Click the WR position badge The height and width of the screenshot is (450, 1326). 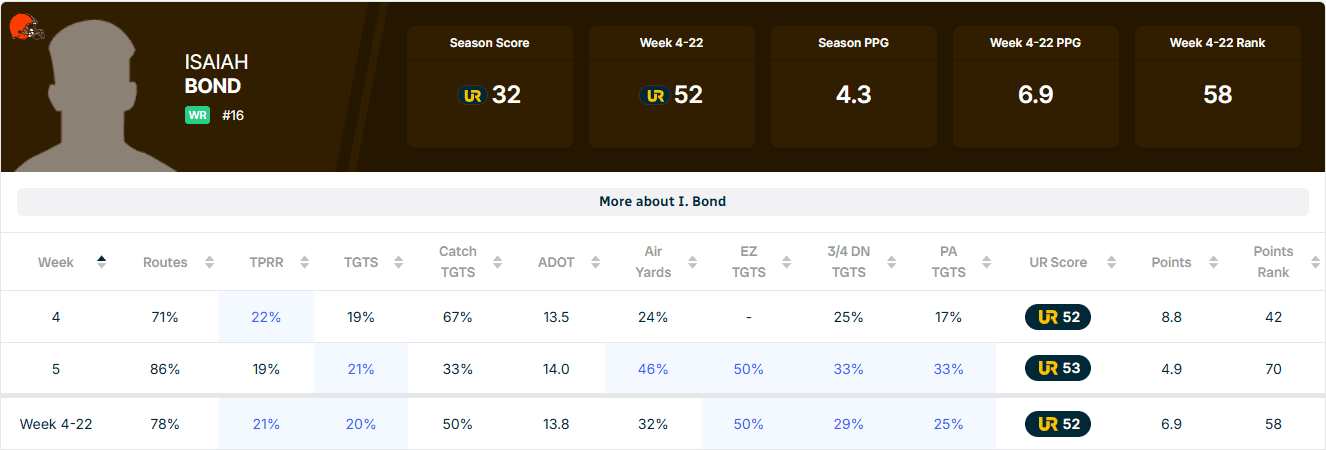click(197, 115)
